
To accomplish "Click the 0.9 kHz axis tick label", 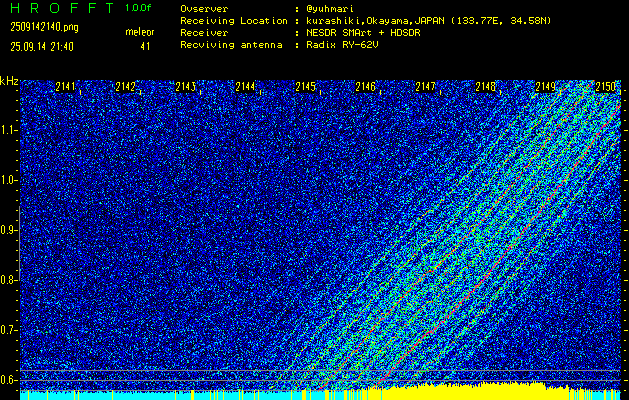I will pos(8,230).
